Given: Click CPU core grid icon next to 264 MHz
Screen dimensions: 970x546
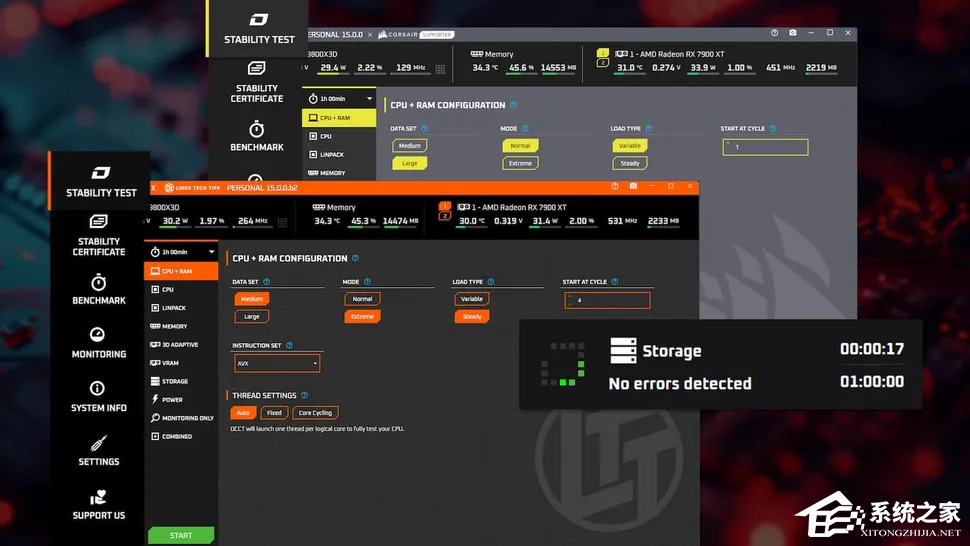Looking at the screenshot, I should (x=282, y=222).
